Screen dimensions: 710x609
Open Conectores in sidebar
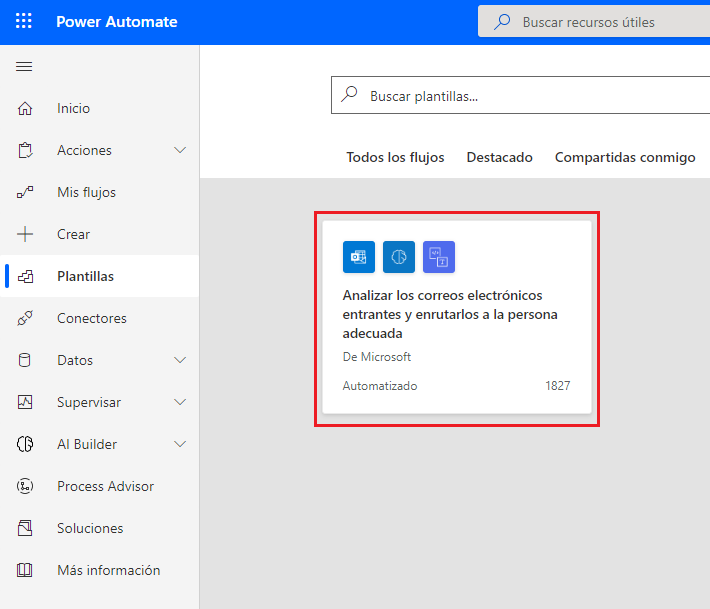click(x=100, y=318)
